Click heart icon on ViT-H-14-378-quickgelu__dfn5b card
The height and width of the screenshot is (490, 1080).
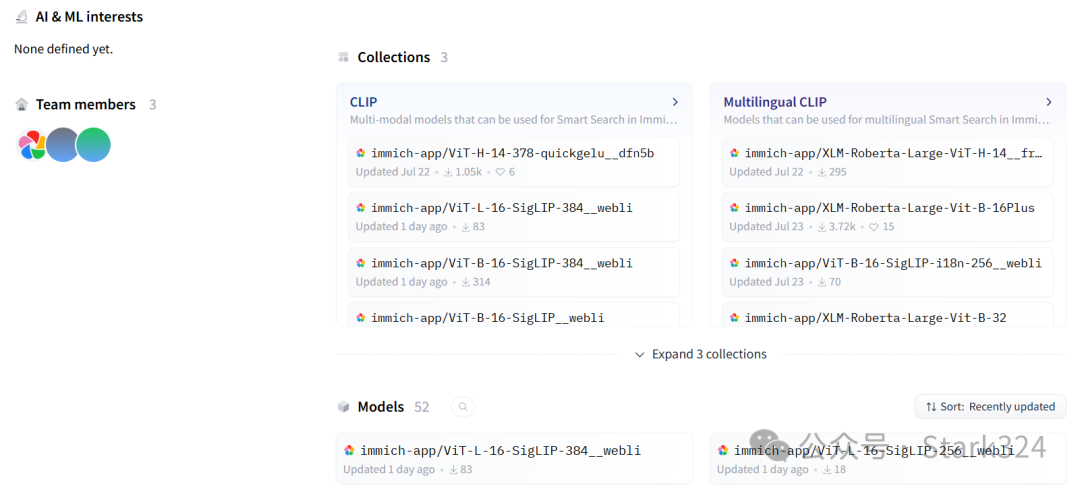pos(500,172)
